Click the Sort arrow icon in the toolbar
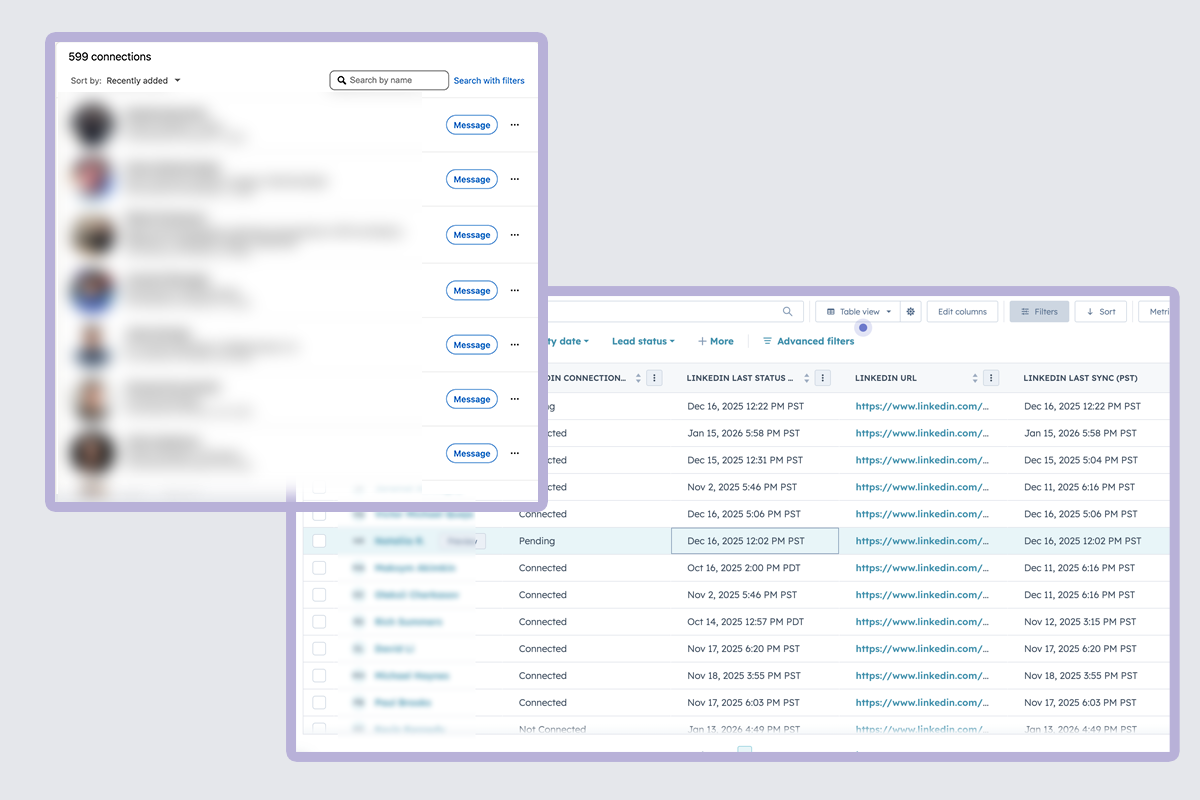This screenshot has height=800, width=1200. 1089,311
